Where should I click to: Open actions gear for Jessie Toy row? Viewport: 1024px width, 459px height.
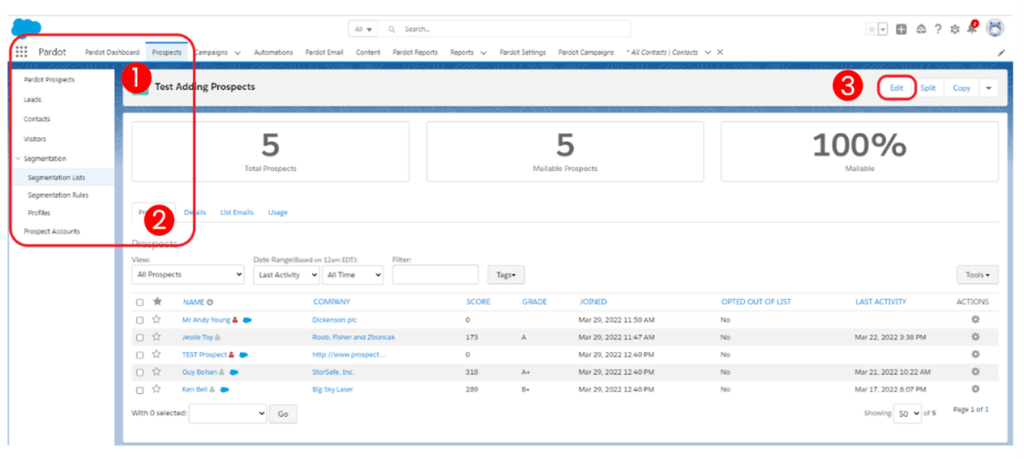coord(975,336)
